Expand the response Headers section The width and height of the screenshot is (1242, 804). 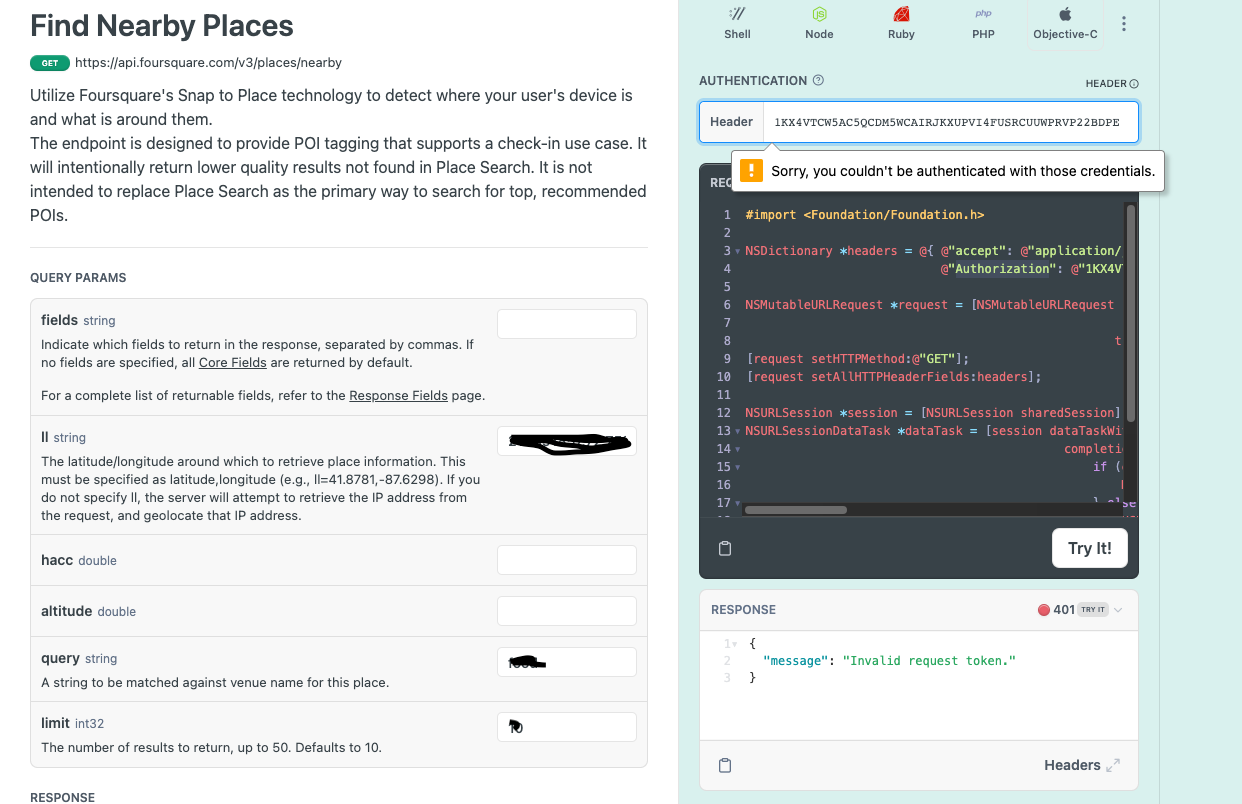pyautogui.click(x=1082, y=765)
